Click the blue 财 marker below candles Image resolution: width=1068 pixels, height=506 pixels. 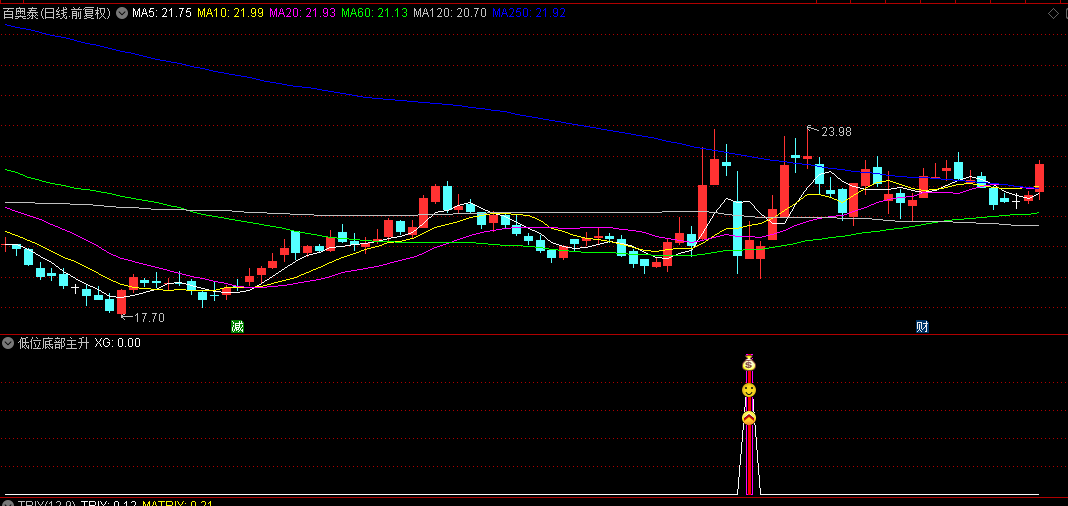pos(922,327)
